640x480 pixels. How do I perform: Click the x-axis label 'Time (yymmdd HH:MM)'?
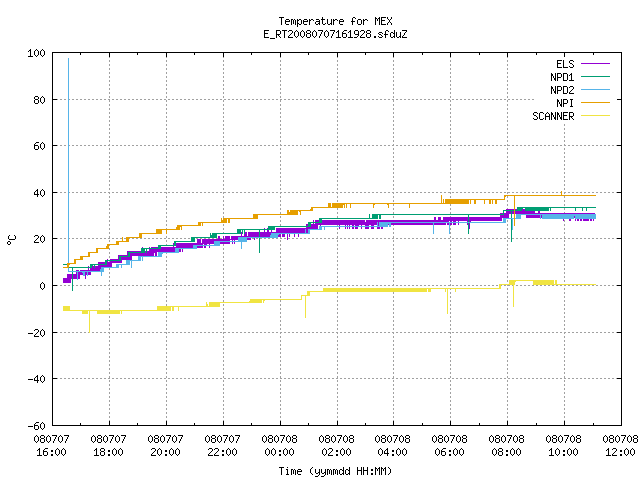click(335, 471)
